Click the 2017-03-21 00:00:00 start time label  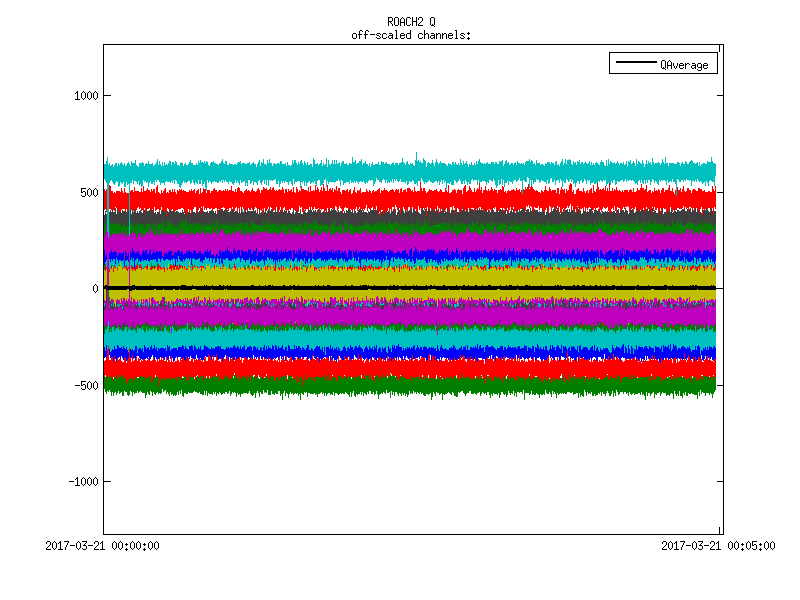103,546
